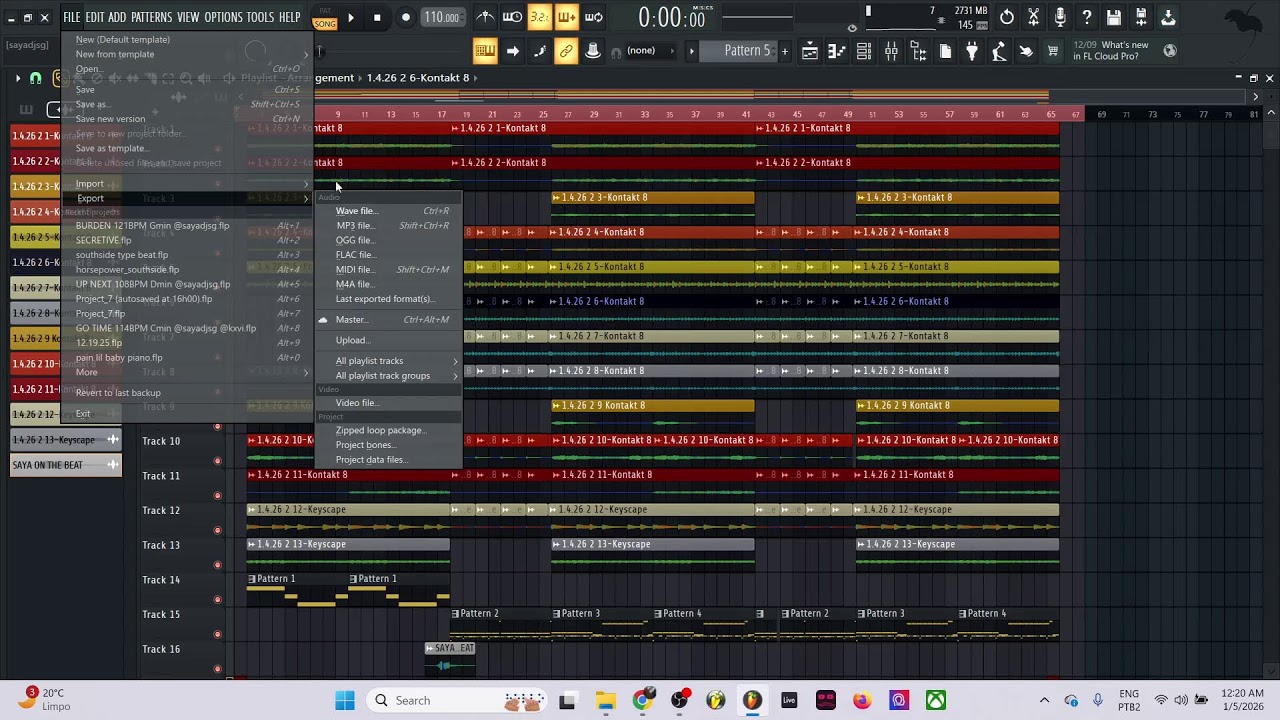Screen dimensions: 1280x720
Task: Click What's new in FL Cloud Pro
Action: (1110, 51)
